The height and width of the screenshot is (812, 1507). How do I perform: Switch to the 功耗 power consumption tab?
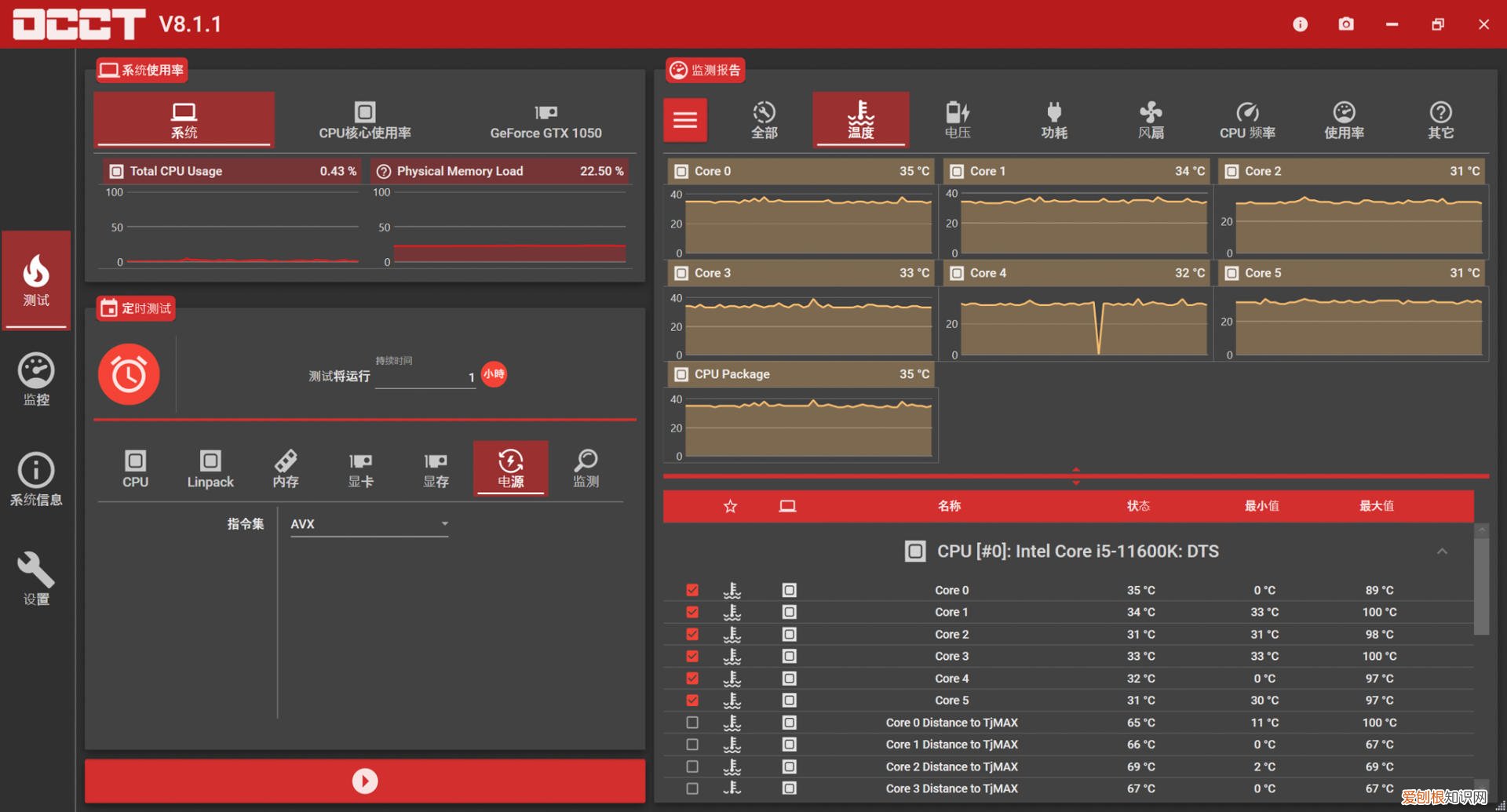[1054, 120]
